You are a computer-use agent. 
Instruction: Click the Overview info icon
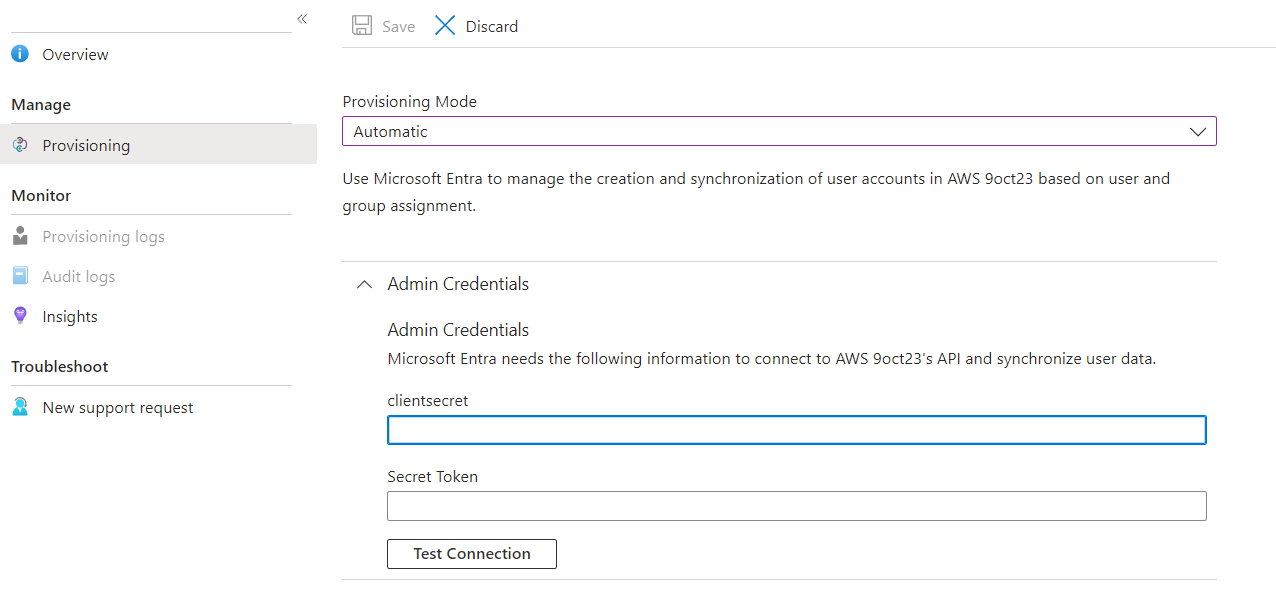20,54
